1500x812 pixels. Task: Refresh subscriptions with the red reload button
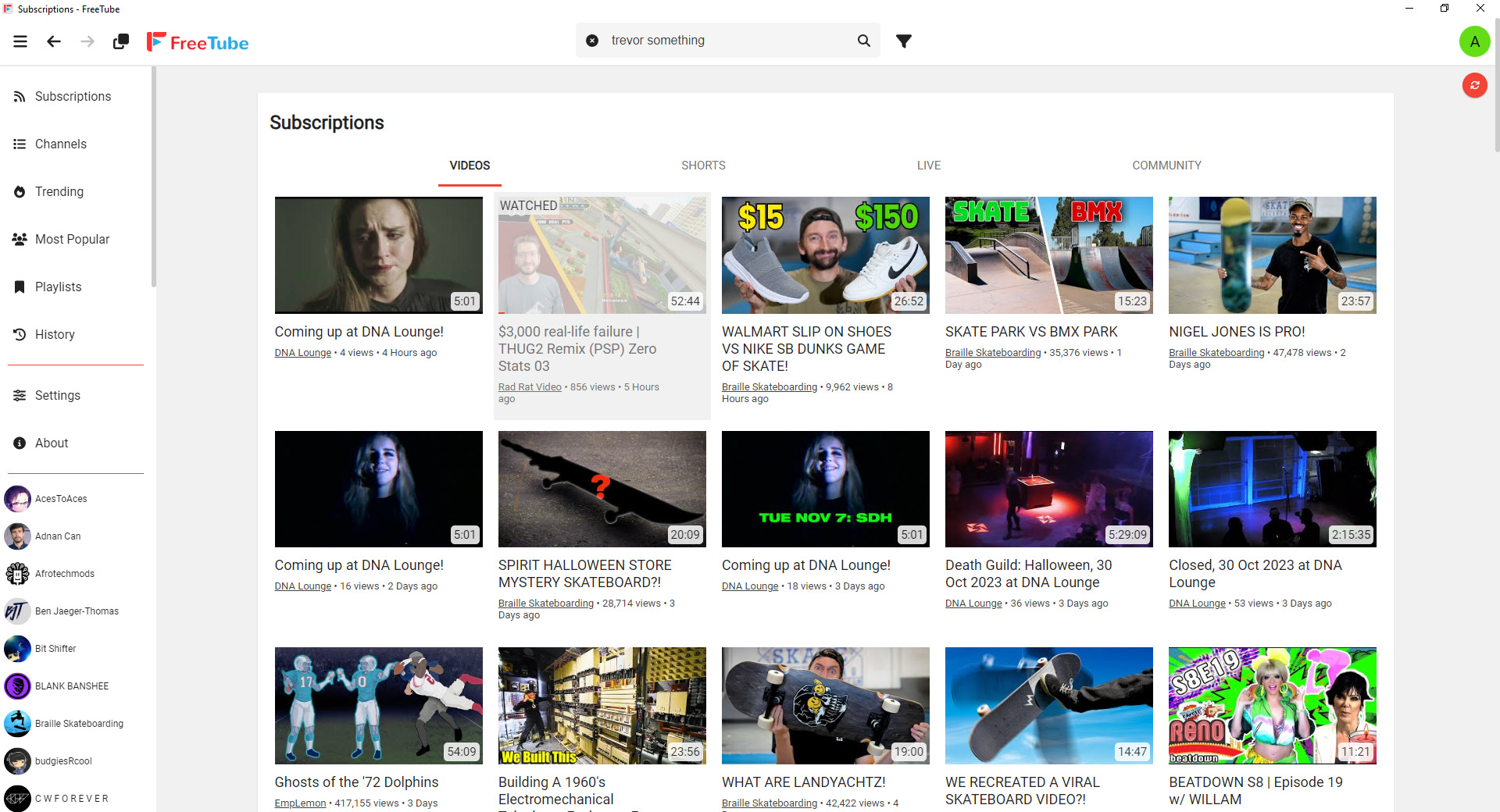click(1474, 85)
